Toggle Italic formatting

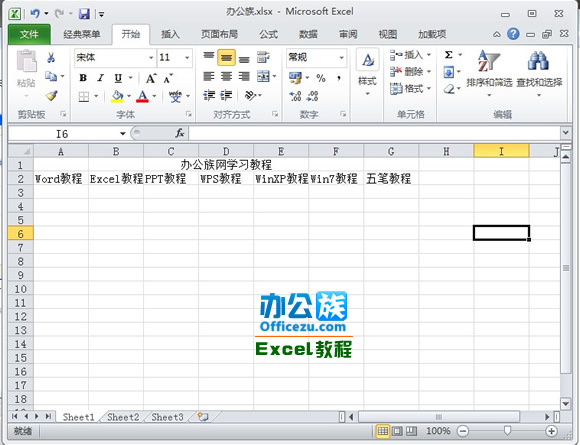(100, 78)
